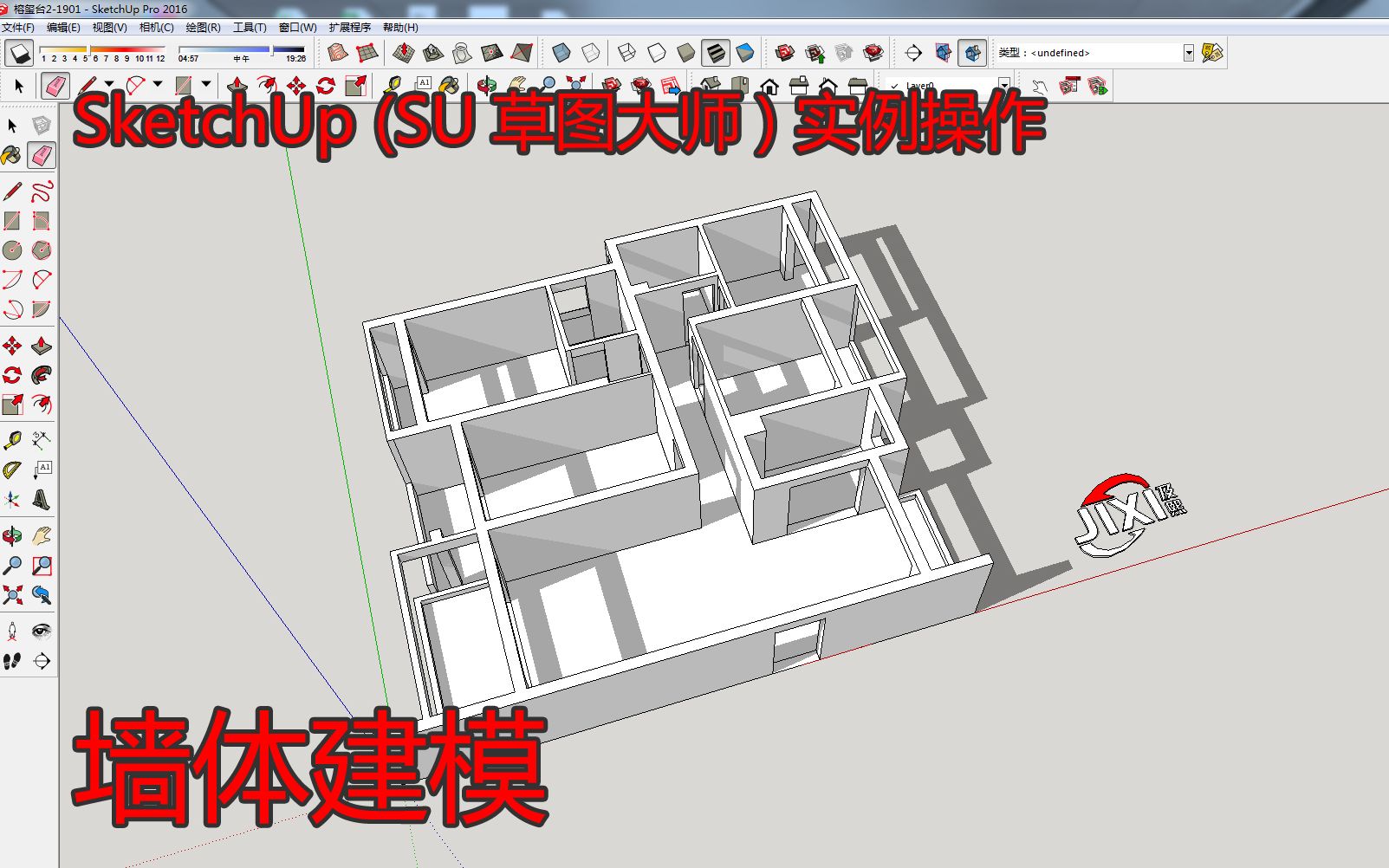1389x868 pixels.
Task: Select the Walk footprints tool
Action: [x=12, y=661]
